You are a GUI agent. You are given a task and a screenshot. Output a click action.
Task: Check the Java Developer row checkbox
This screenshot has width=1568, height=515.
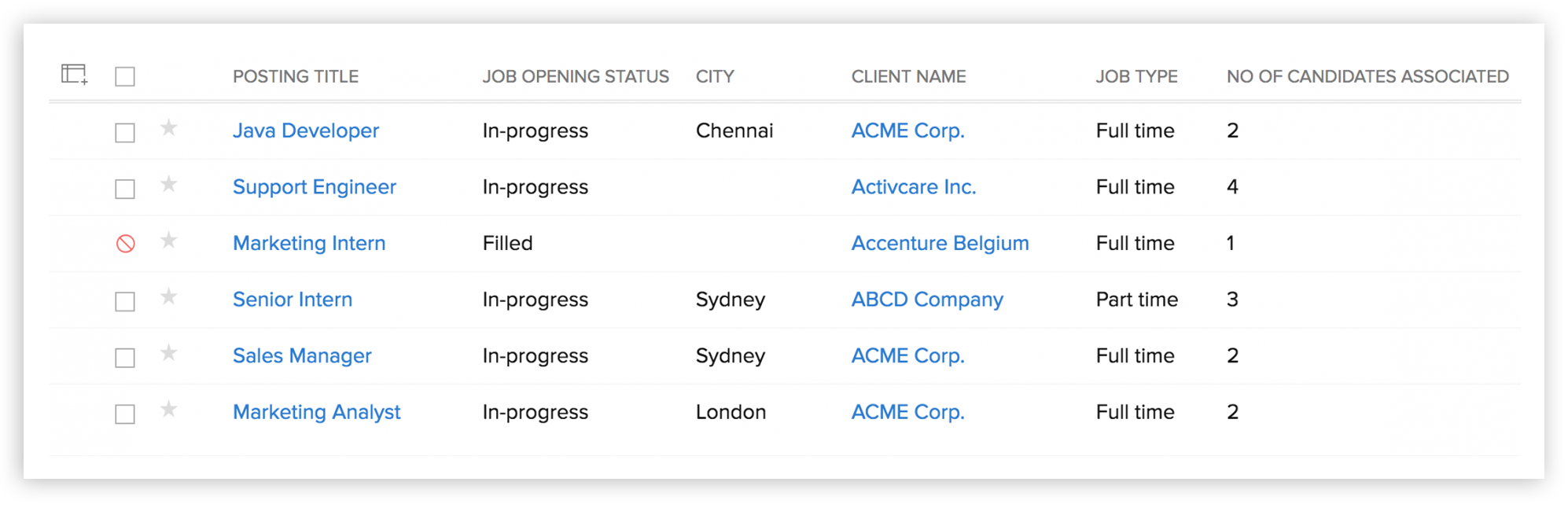tap(125, 133)
